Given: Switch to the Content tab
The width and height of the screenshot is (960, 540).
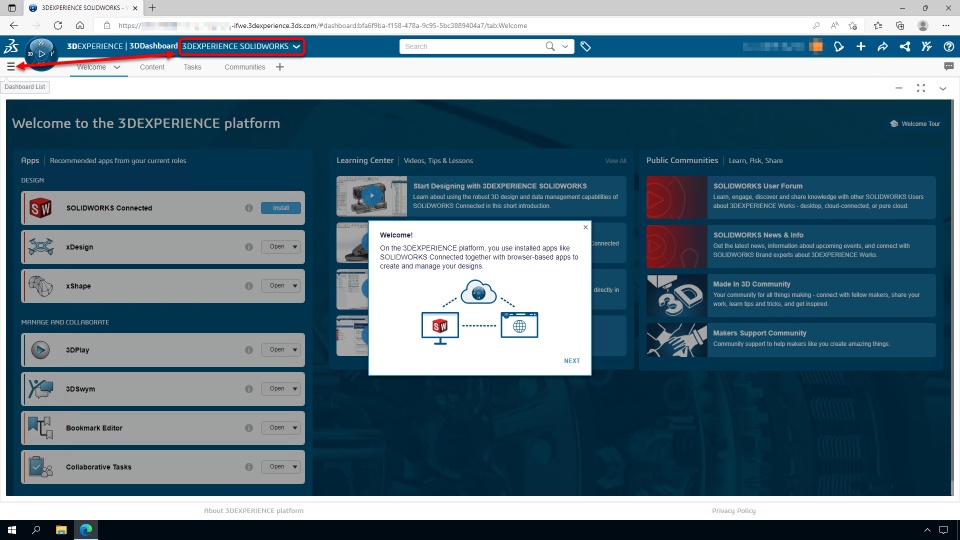Looking at the screenshot, I should point(152,67).
